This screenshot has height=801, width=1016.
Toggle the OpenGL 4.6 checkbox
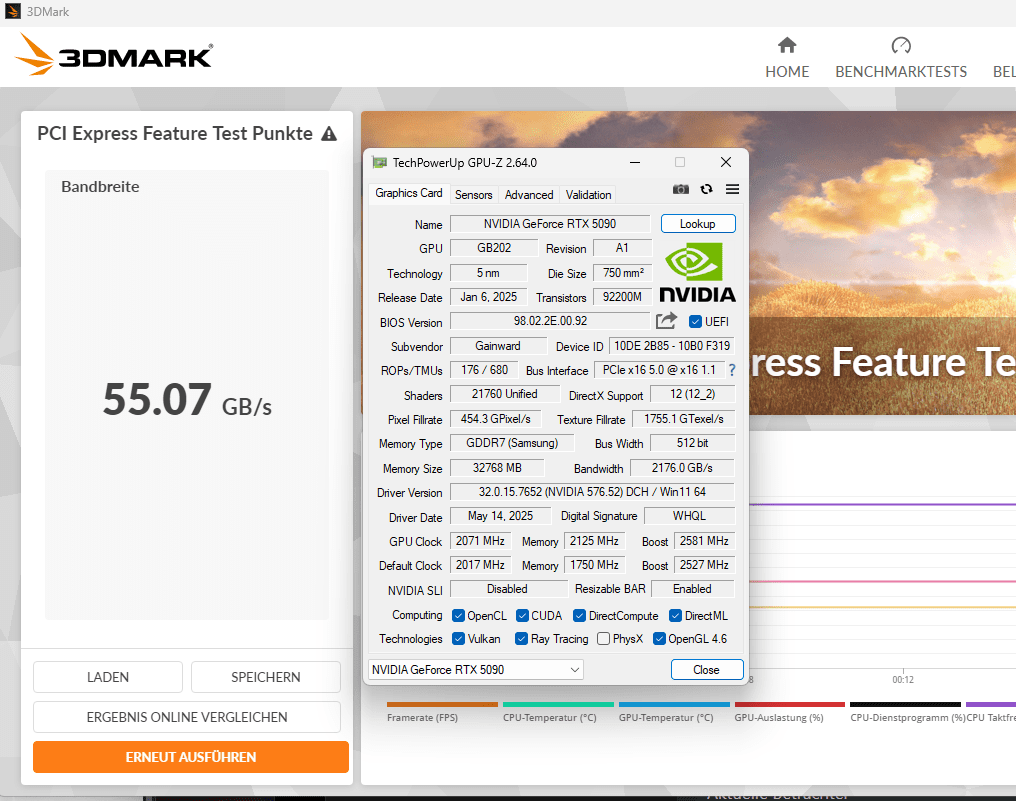[659, 639]
